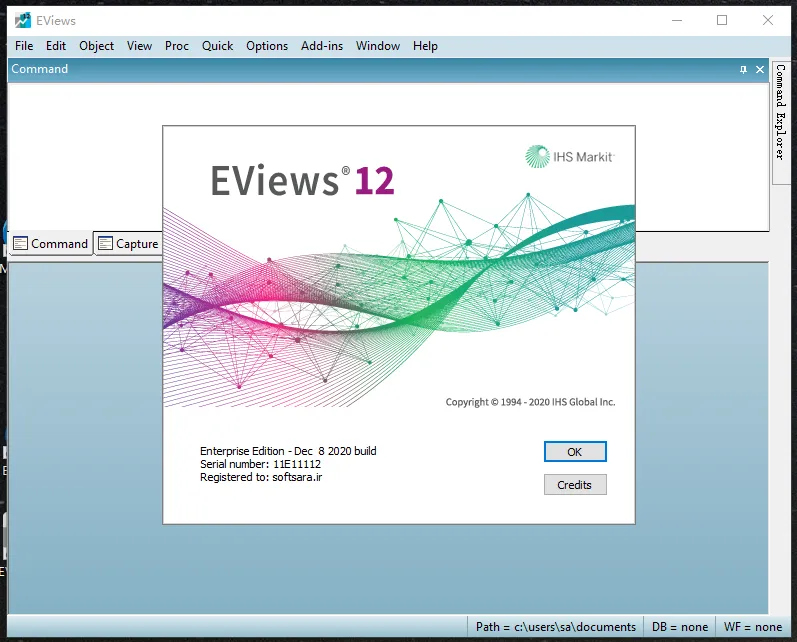The height and width of the screenshot is (642, 797).
Task: Open the Edit menu
Action: [55, 46]
